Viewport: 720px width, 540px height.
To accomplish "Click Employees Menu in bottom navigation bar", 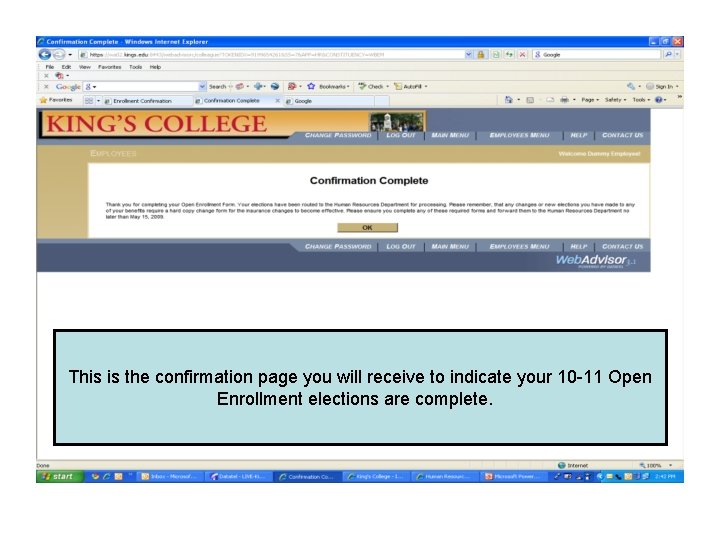I will tap(519, 247).
